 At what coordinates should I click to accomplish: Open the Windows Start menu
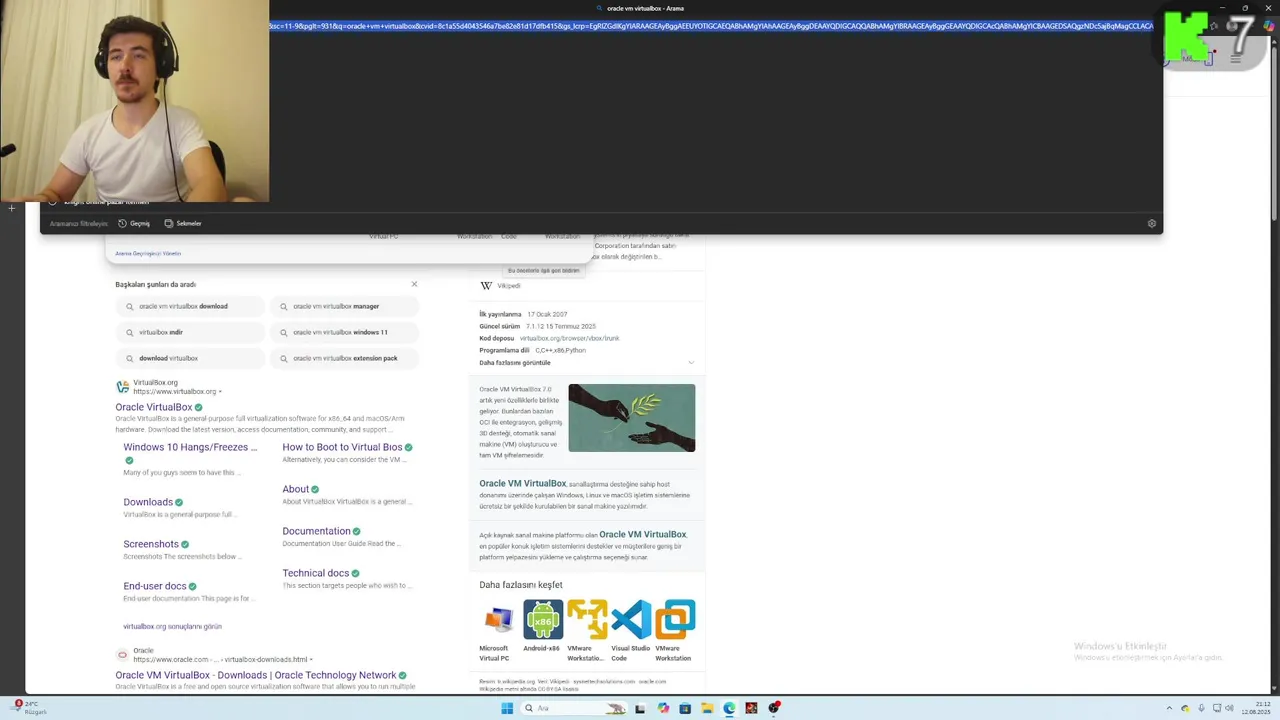(507, 708)
